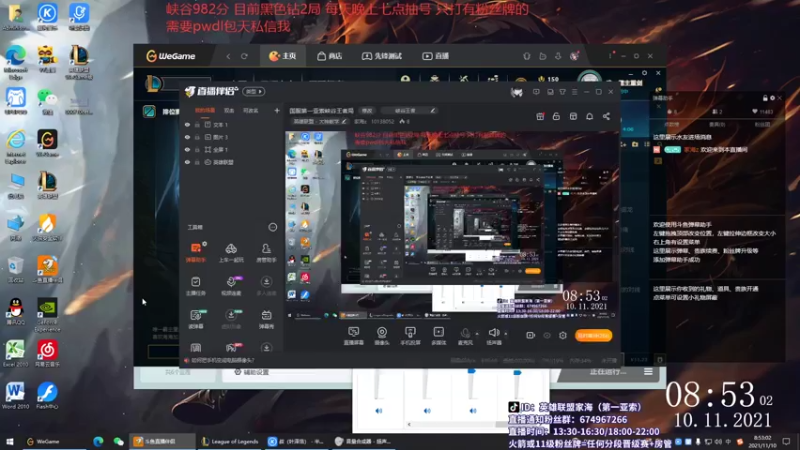
Task: Open the 视频连麦 tool
Action: pyautogui.click(x=231, y=286)
